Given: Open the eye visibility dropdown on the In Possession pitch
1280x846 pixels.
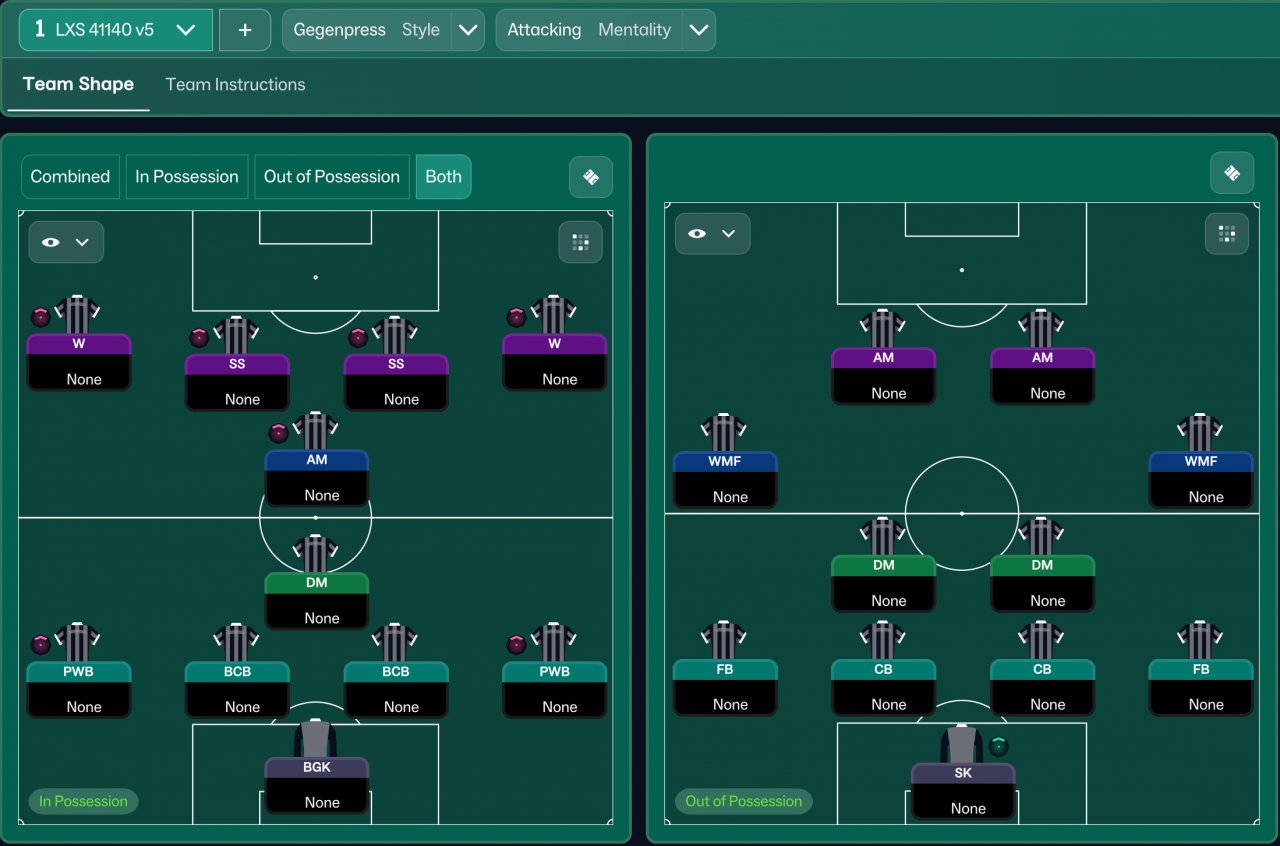Looking at the screenshot, I should click(66, 242).
